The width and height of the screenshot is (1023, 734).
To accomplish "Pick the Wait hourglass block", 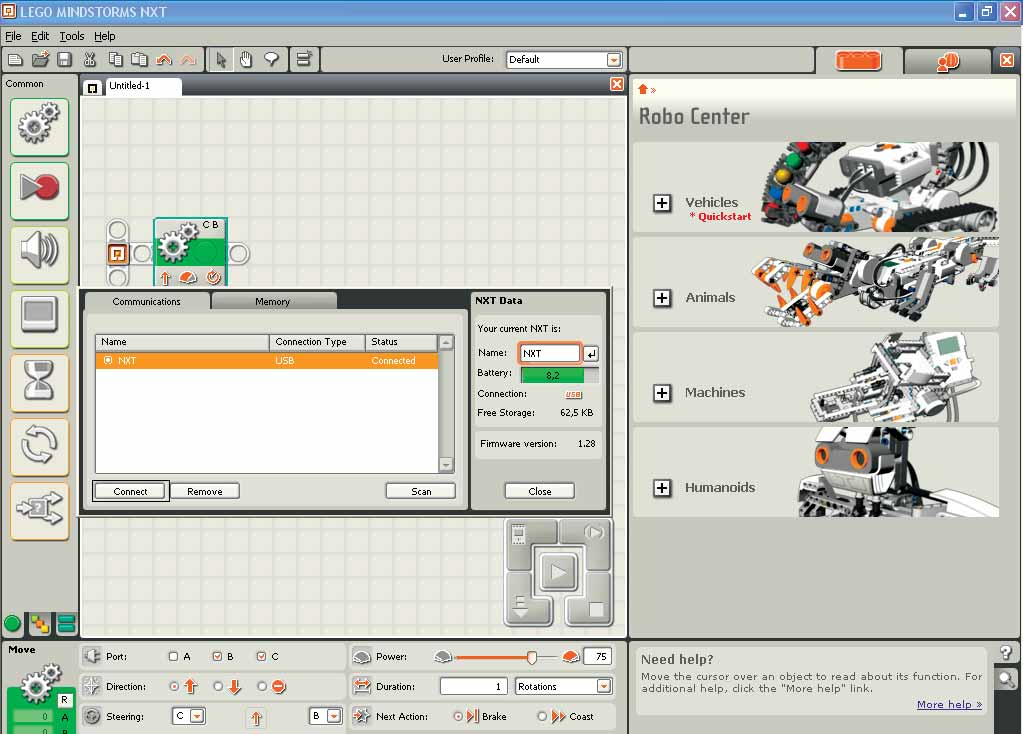I will click(x=40, y=382).
